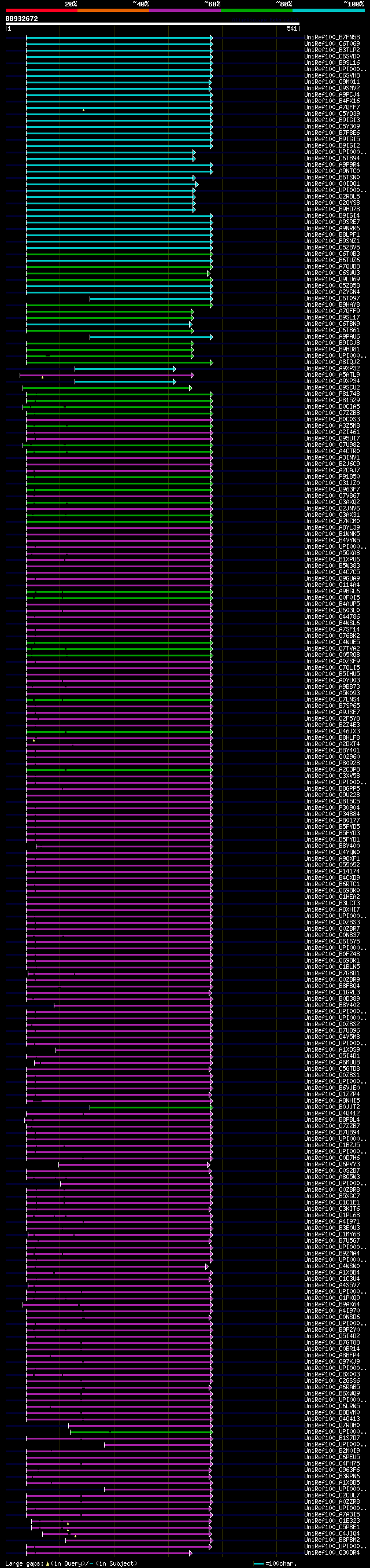Open hit UniRef100_B3TLP2
370x1568 pixels.
[332, 50]
